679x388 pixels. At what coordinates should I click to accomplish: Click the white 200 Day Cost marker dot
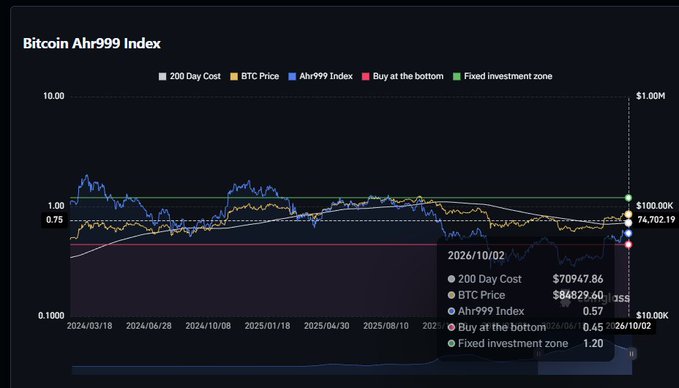(x=628, y=223)
